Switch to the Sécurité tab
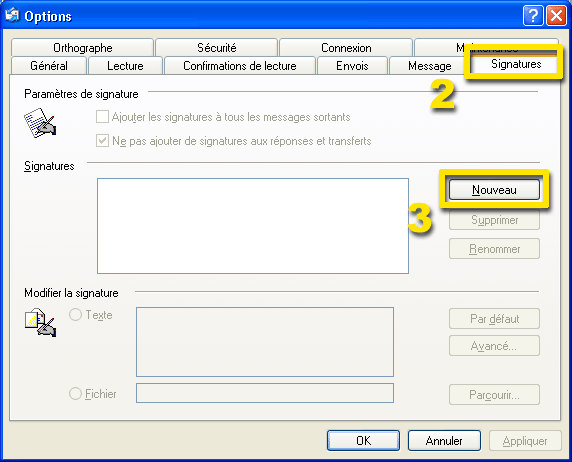Viewport: 572px width, 462px height. point(217,47)
